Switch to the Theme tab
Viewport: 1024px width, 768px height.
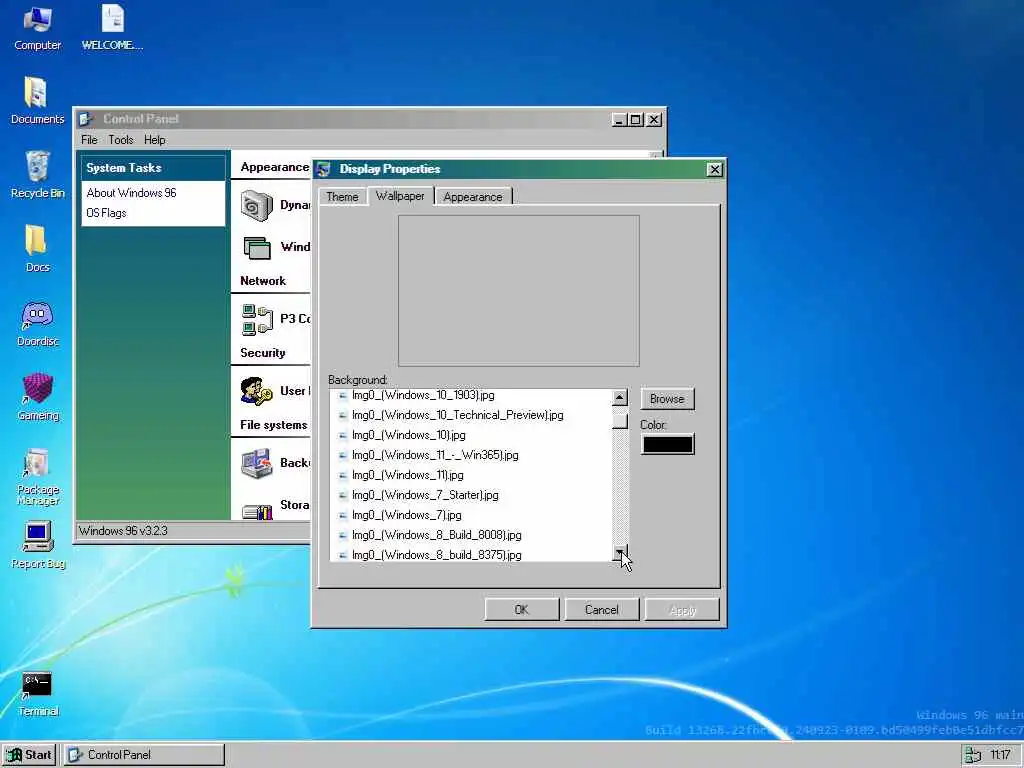click(x=342, y=197)
